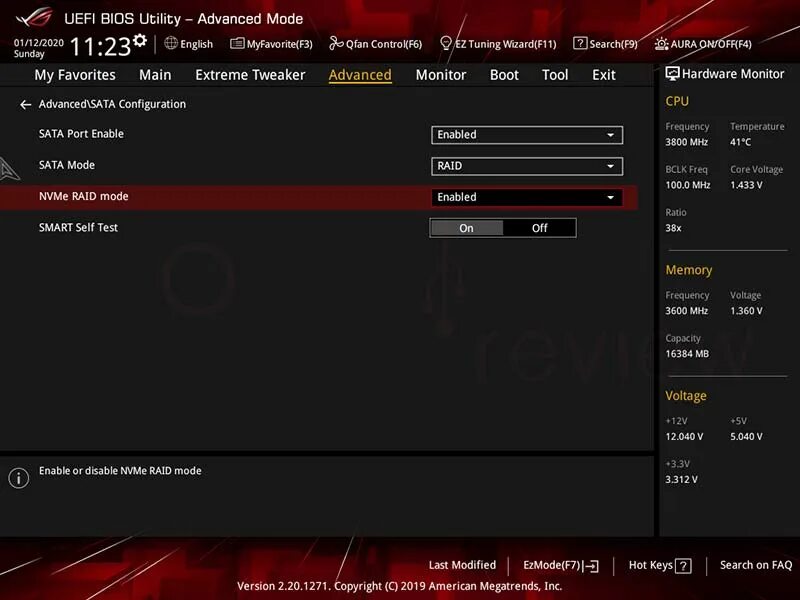Click +12V value 12.040 V
Screen dimensions: 800x600
click(x=684, y=437)
